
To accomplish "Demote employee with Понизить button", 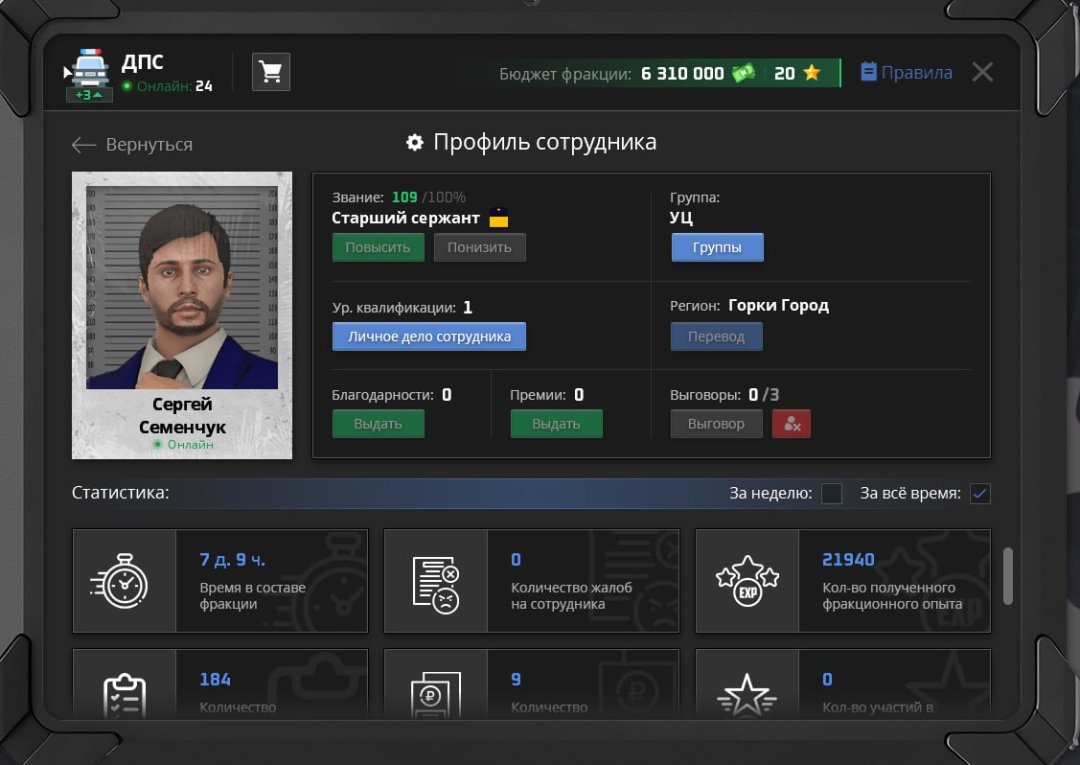I will (x=479, y=247).
